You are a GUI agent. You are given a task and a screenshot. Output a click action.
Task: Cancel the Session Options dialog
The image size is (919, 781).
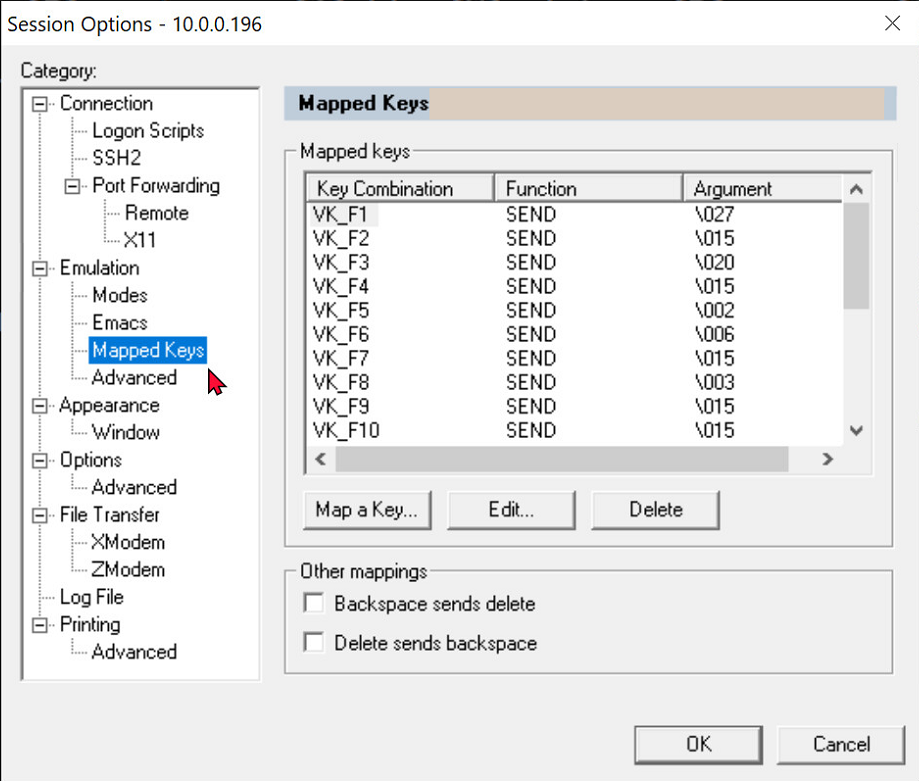(841, 744)
